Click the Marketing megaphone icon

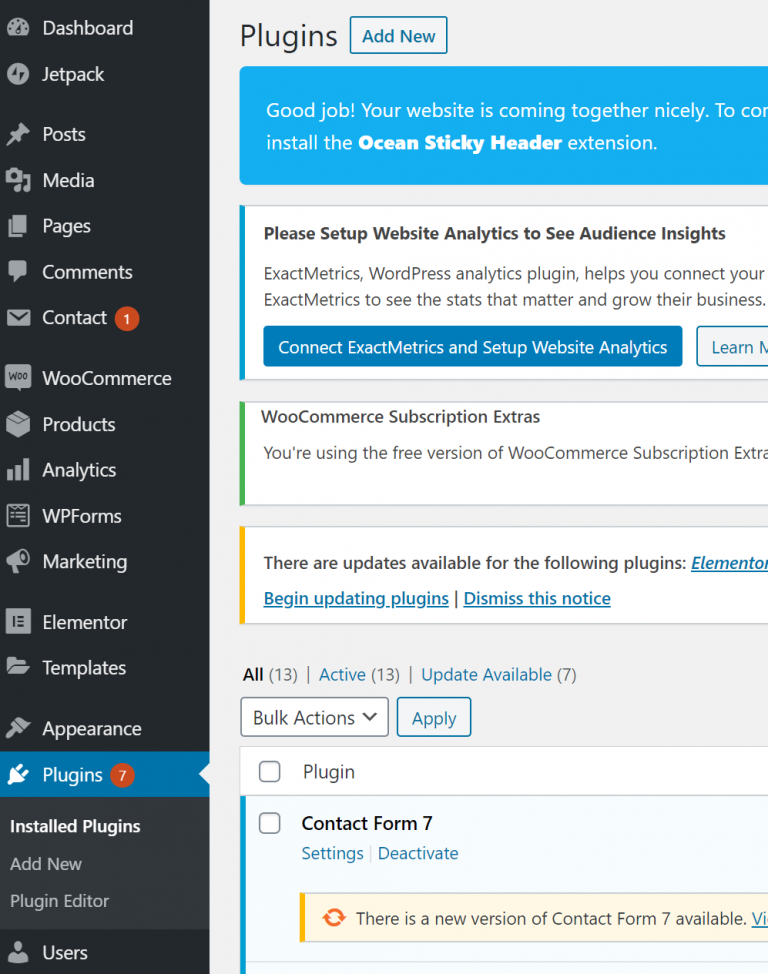18,562
